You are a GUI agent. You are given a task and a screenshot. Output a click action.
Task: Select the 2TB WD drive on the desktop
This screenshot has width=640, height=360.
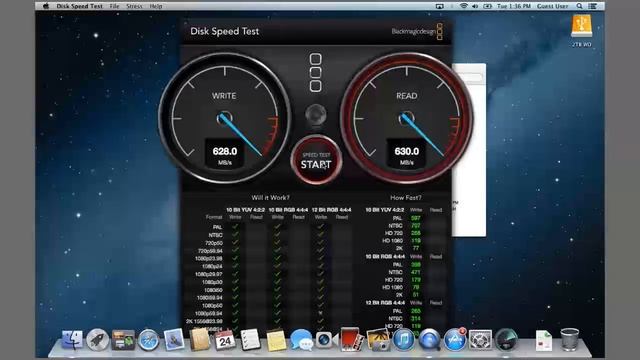(x=582, y=31)
